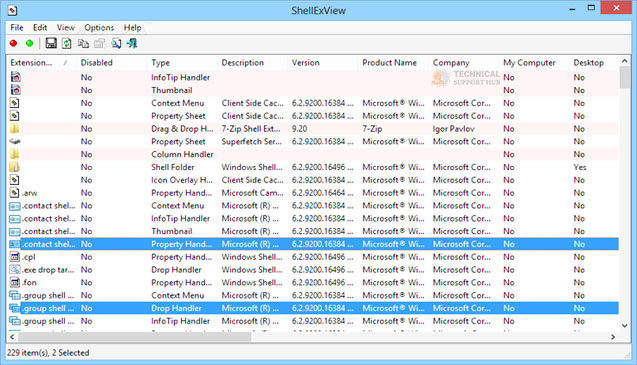The height and width of the screenshot is (365, 637).
Task: Click the vertical scrollbar thumb
Action: tap(624, 77)
